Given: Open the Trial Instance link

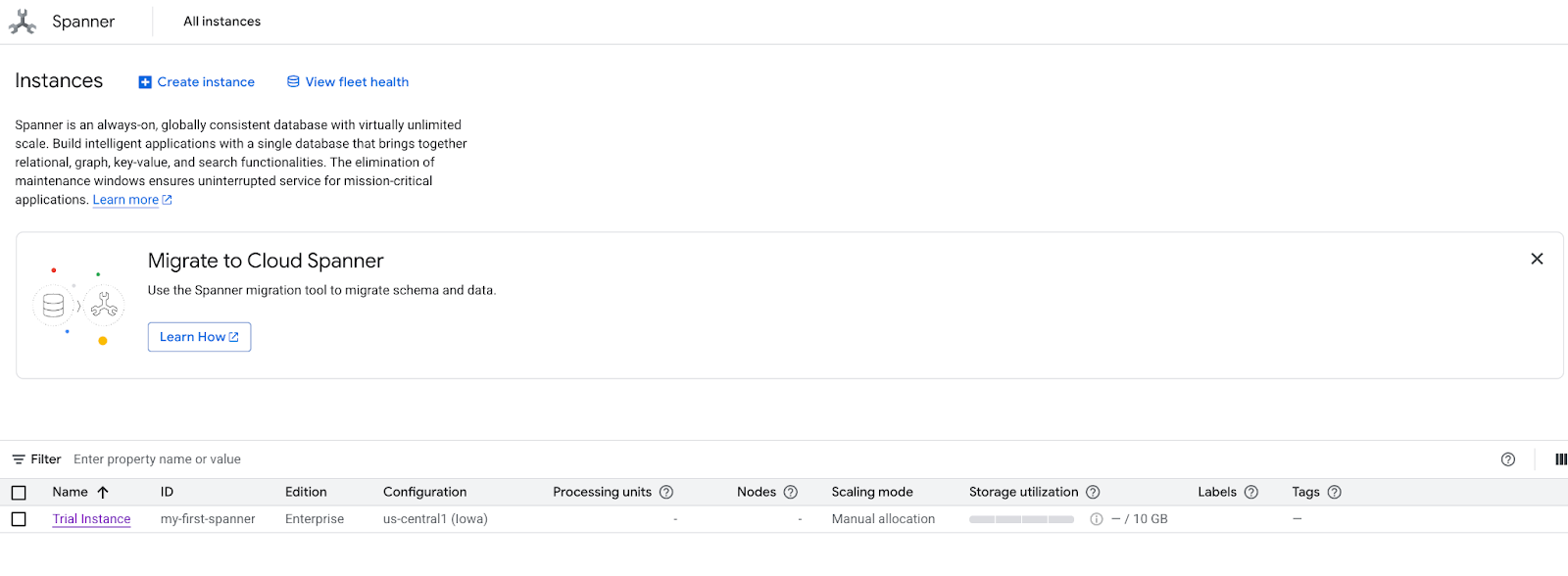Looking at the screenshot, I should [x=91, y=519].
